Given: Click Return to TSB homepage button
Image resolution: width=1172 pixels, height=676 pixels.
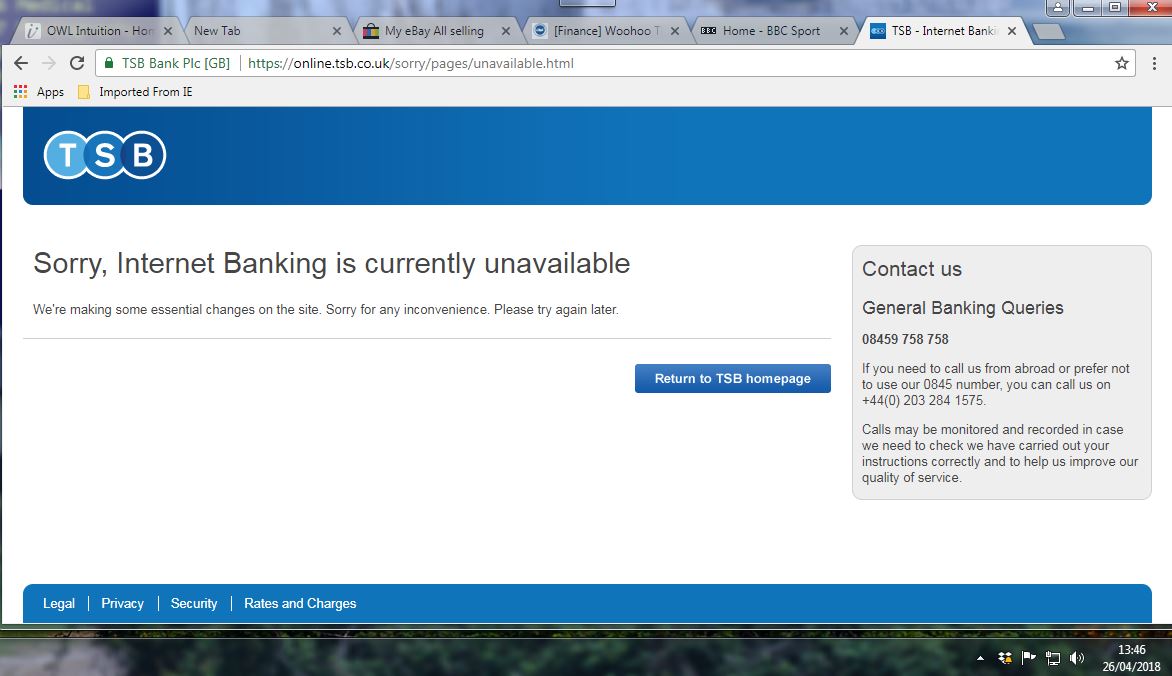Looking at the screenshot, I should pyautogui.click(x=732, y=378).
